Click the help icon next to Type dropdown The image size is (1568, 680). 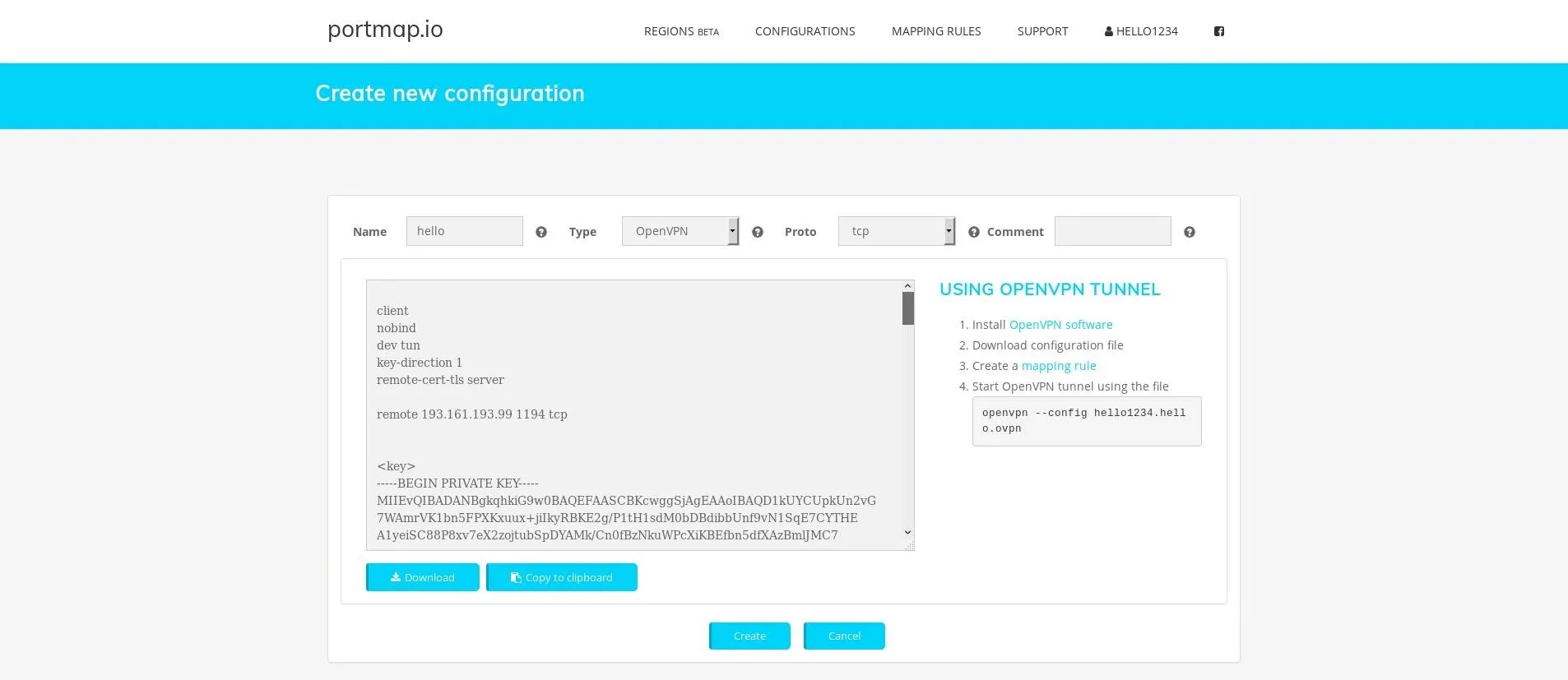pos(758,232)
